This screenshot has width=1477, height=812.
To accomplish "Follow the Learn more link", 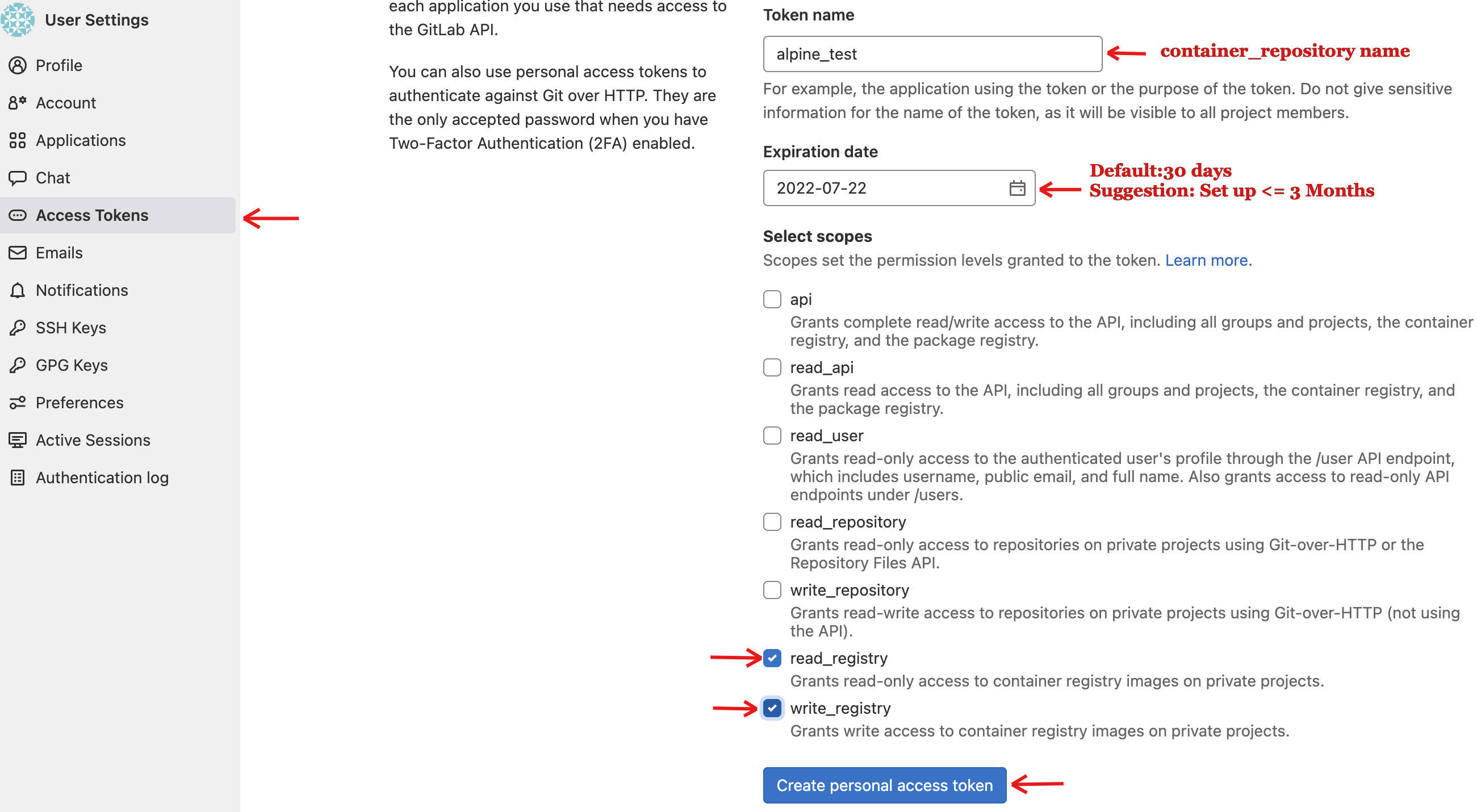I will point(1207,260).
